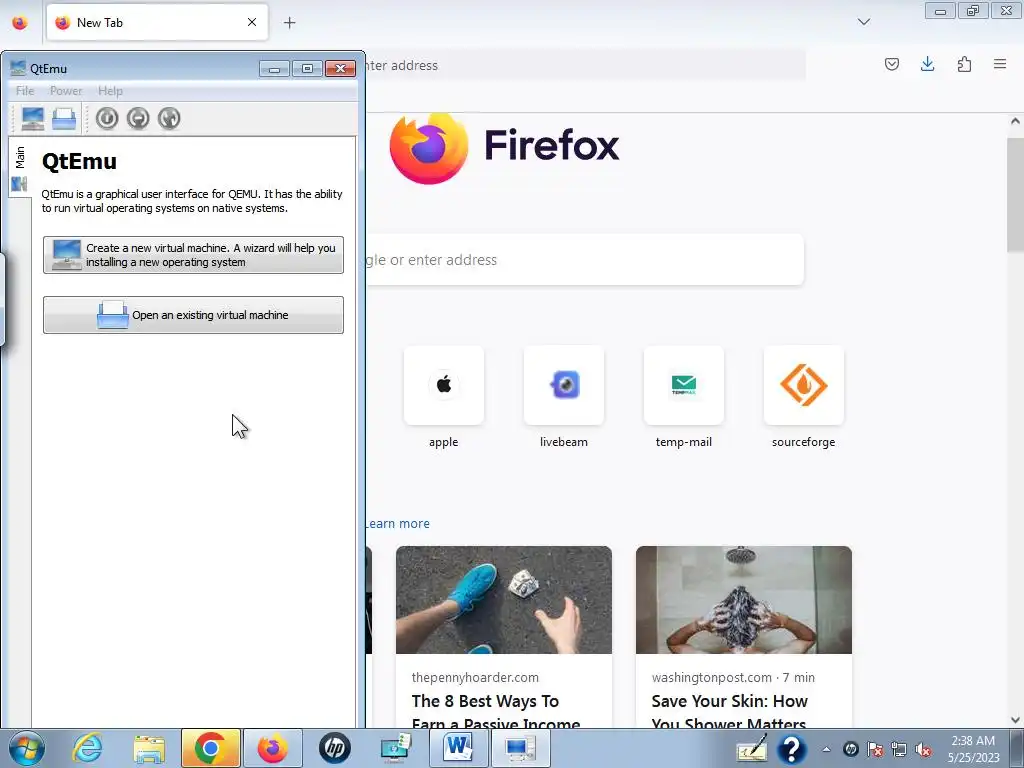The image size is (1024, 768).
Task: Open Windows Explorer folder from taskbar
Action: tap(149, 748)
